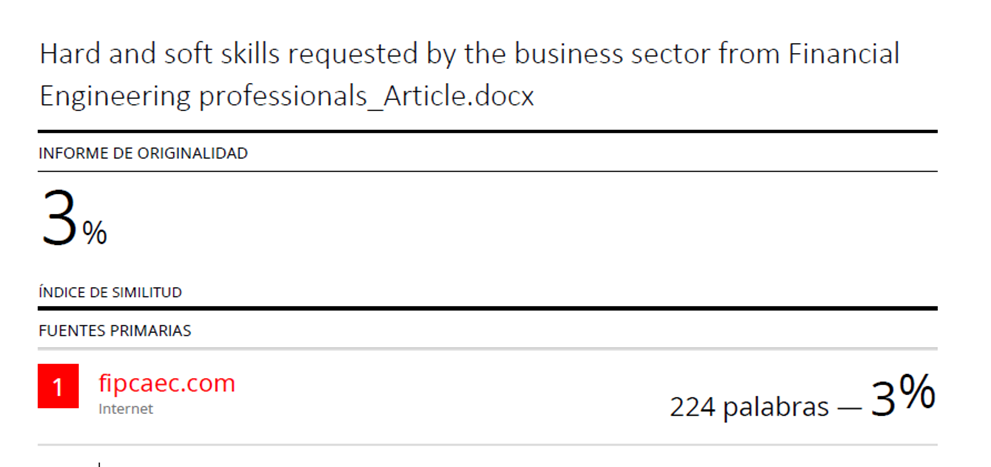Click the thick divider below the document title
This screenshot has height=467, width=991.
point(487,132)
